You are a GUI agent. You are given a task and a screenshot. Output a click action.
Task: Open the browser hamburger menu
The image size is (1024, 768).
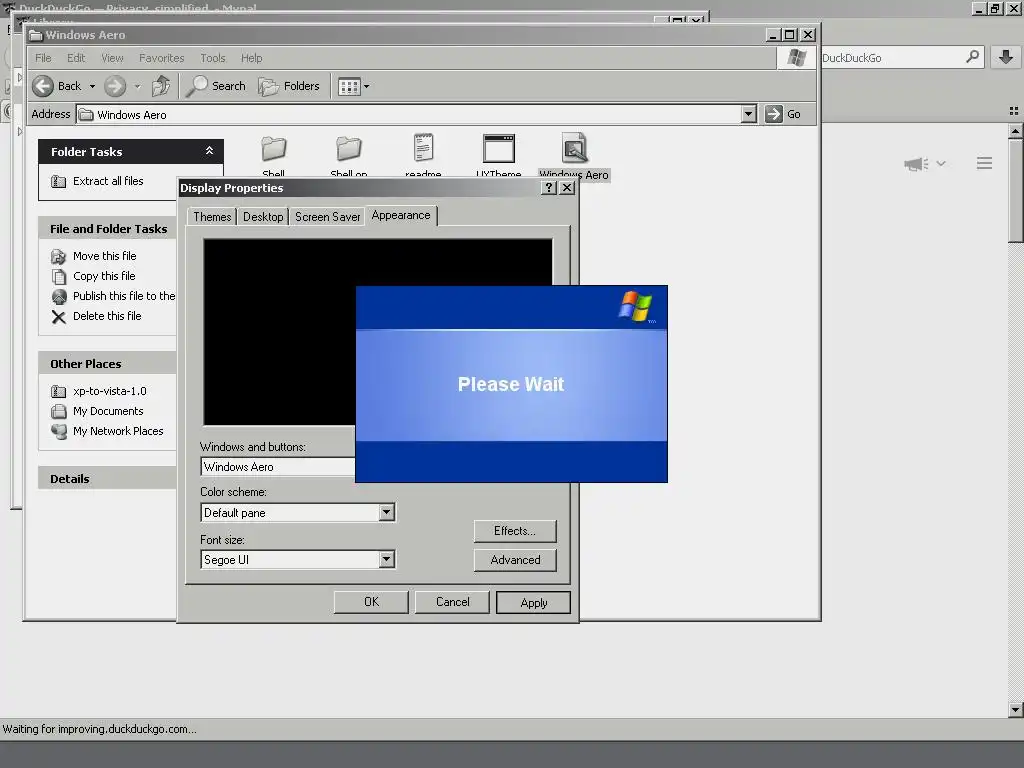click(984, 163)
